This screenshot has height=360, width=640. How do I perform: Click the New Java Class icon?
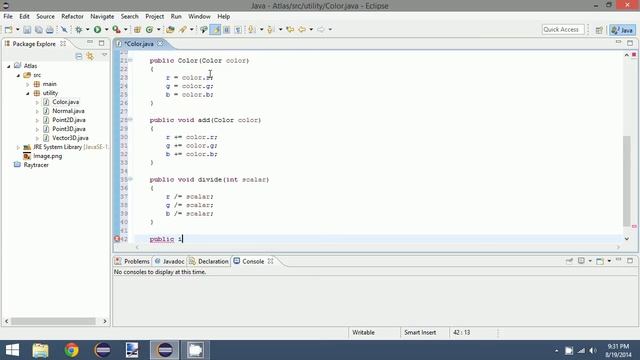pyautogui.click(x=149, y=29)
